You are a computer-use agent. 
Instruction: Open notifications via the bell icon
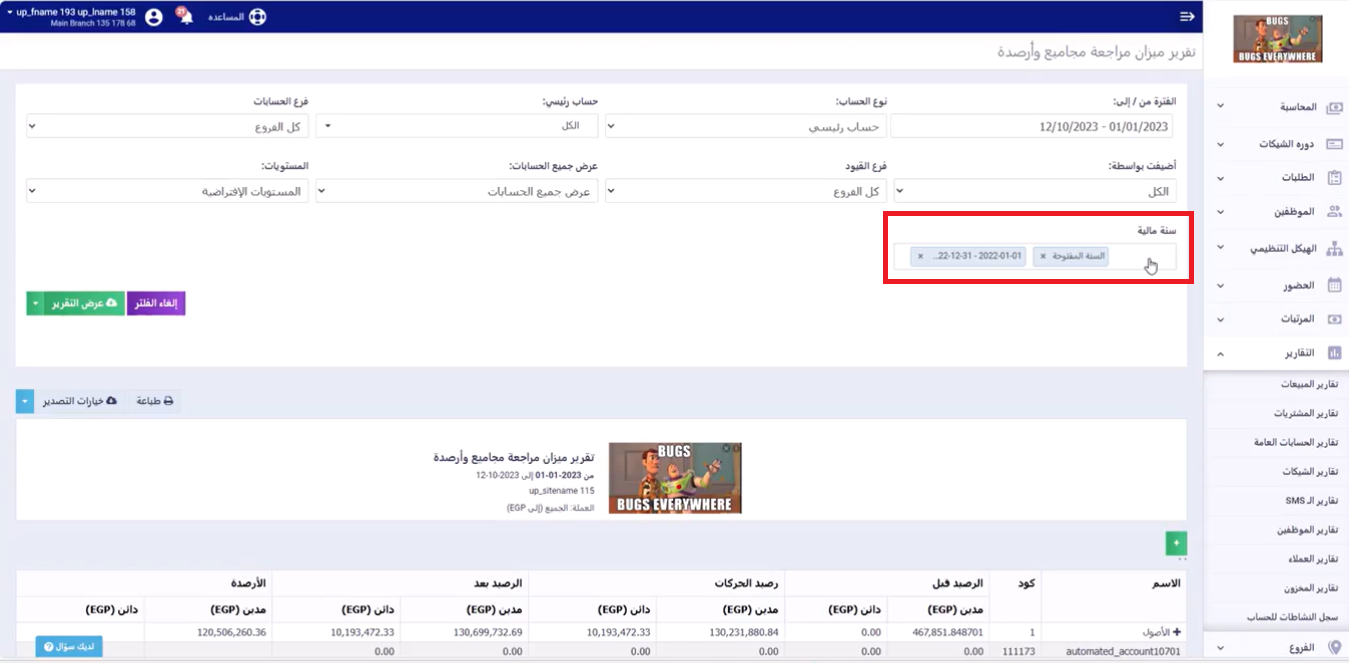[184, 17]
